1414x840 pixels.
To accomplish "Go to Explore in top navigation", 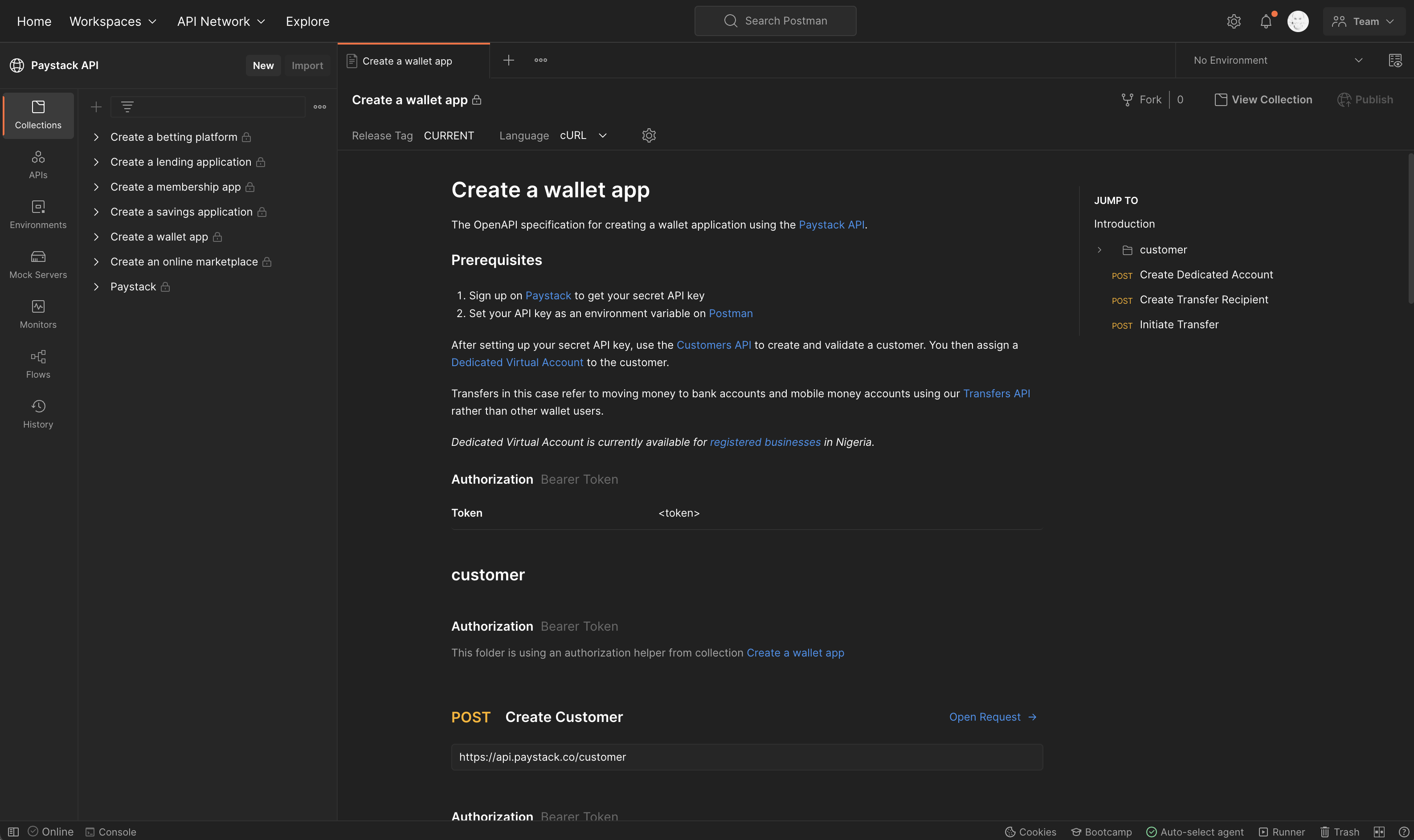I will point(307,21).
